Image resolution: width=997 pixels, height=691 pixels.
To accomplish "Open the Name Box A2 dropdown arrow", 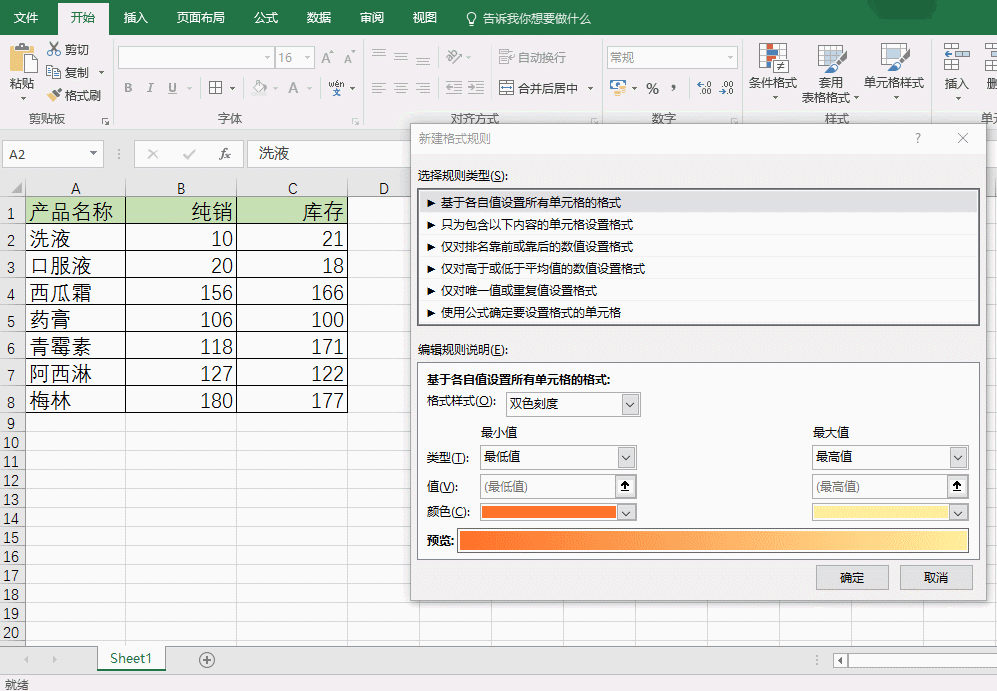I will click(x=93, y=153).
